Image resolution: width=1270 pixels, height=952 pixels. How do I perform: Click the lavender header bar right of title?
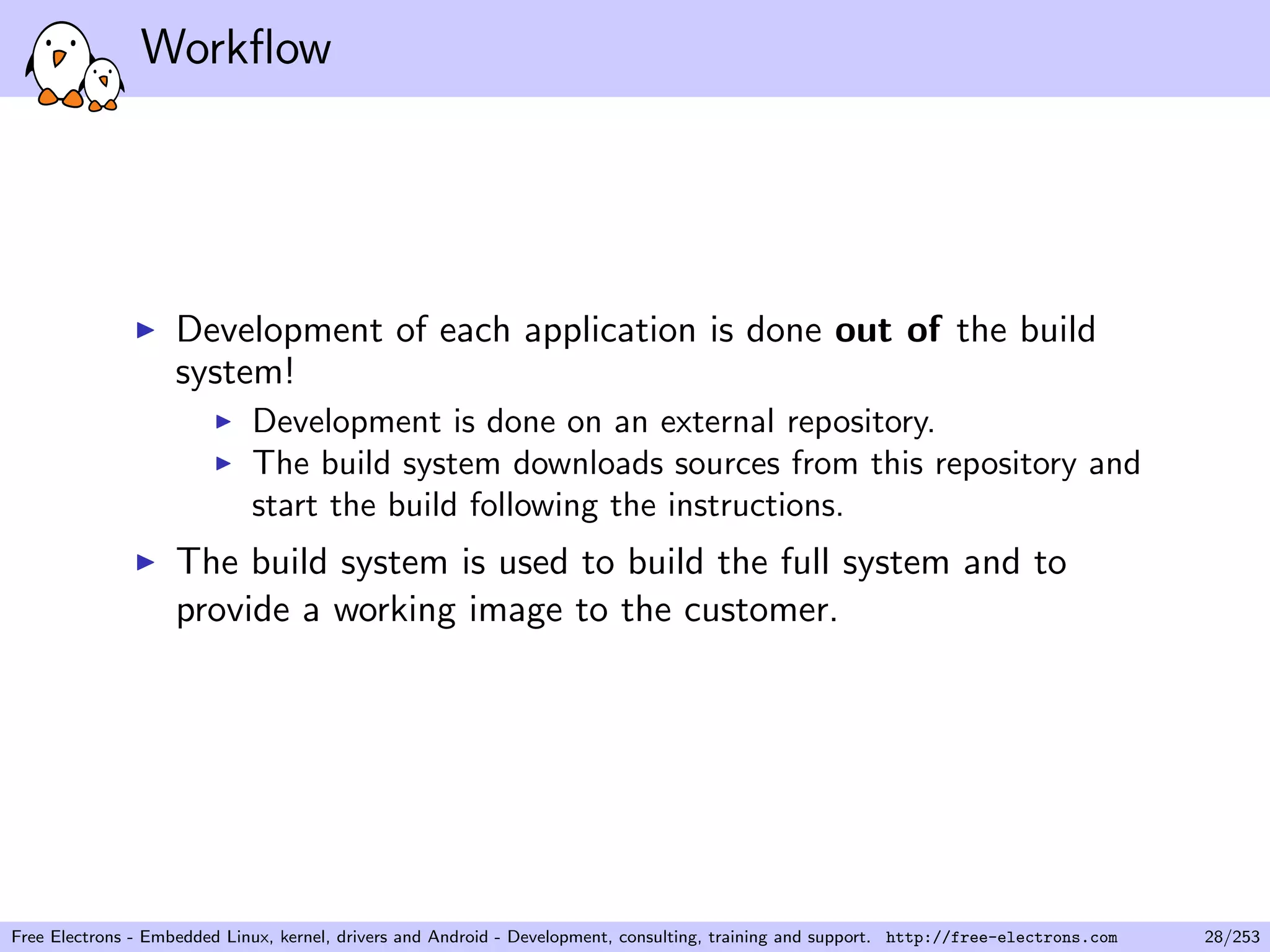806,48
